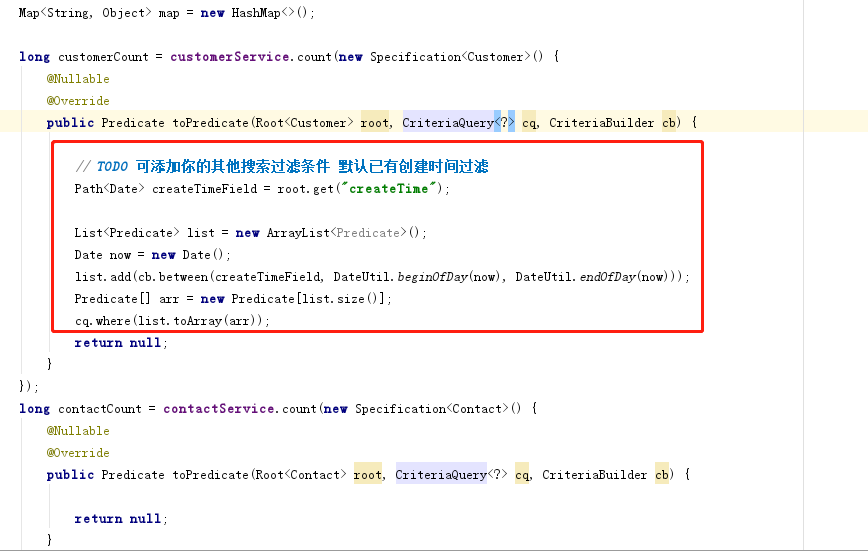Click the @Override annotation under contactCount

pos(78,453)
